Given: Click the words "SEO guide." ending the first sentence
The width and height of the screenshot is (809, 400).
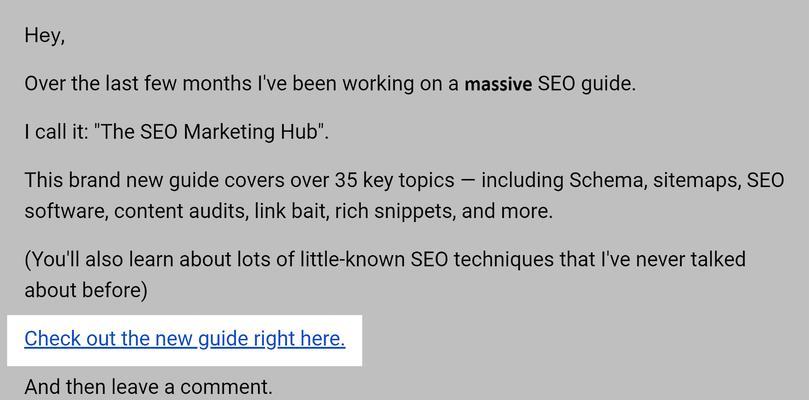Looking at the screenshot, I should click(587, 84).
